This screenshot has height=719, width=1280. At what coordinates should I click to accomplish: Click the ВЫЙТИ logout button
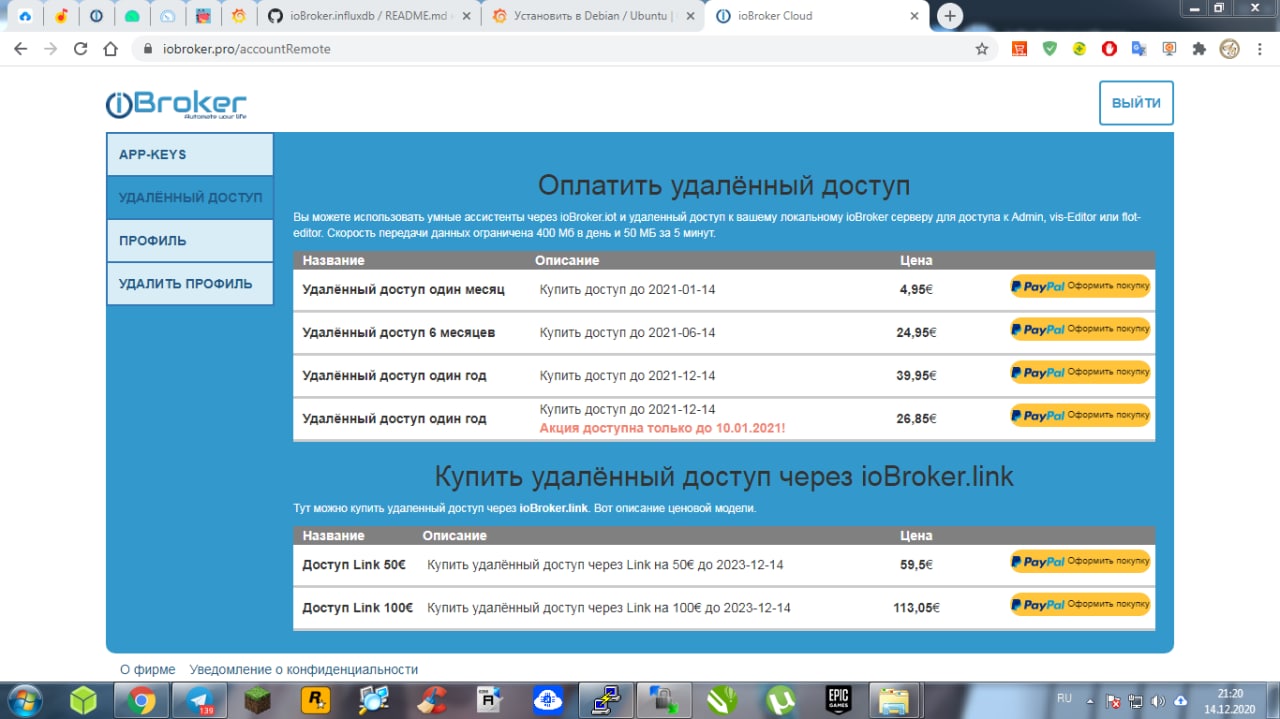coord(1136,103)
